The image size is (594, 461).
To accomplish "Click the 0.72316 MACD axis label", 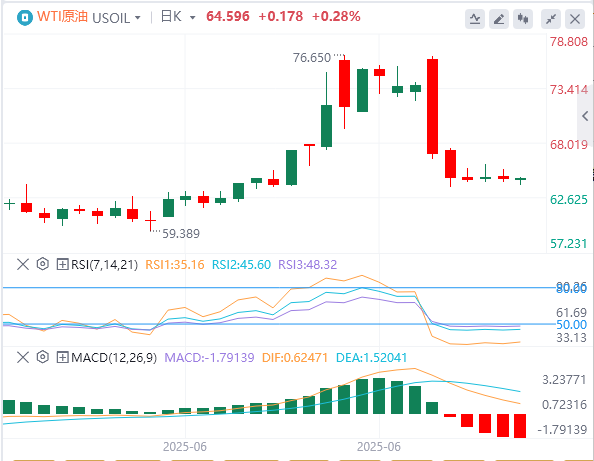I will [x=564, y=405].
